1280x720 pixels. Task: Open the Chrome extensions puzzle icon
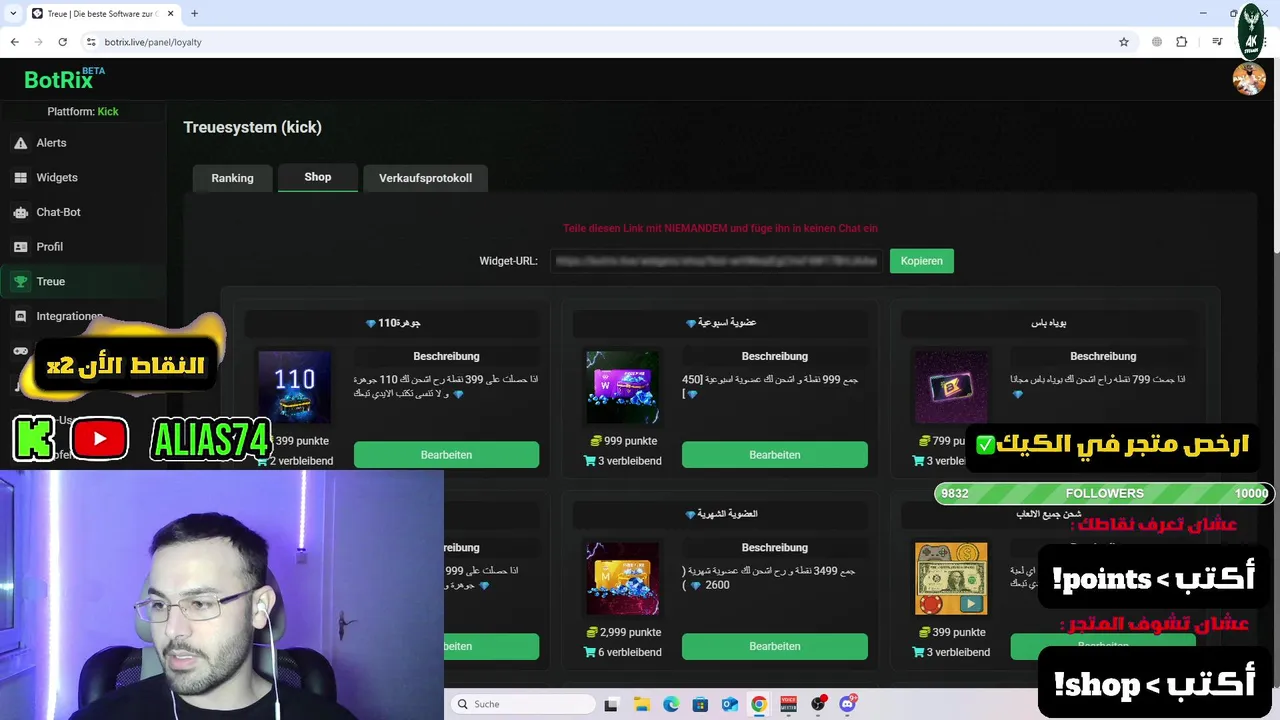pyautogui.click(x=1182, y=42)
